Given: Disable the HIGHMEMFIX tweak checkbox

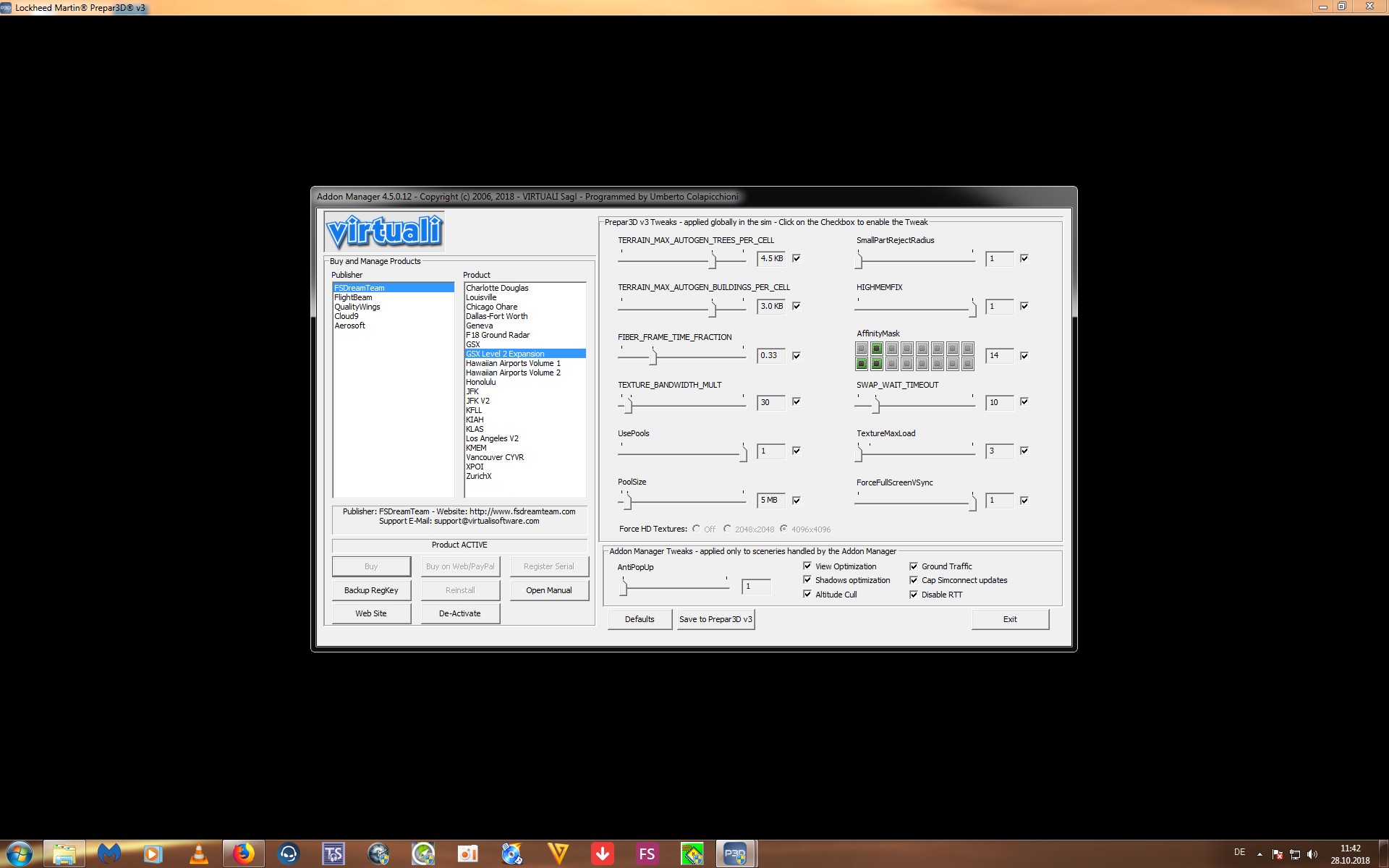Looking at the screenshot, I should point(1024,306).
